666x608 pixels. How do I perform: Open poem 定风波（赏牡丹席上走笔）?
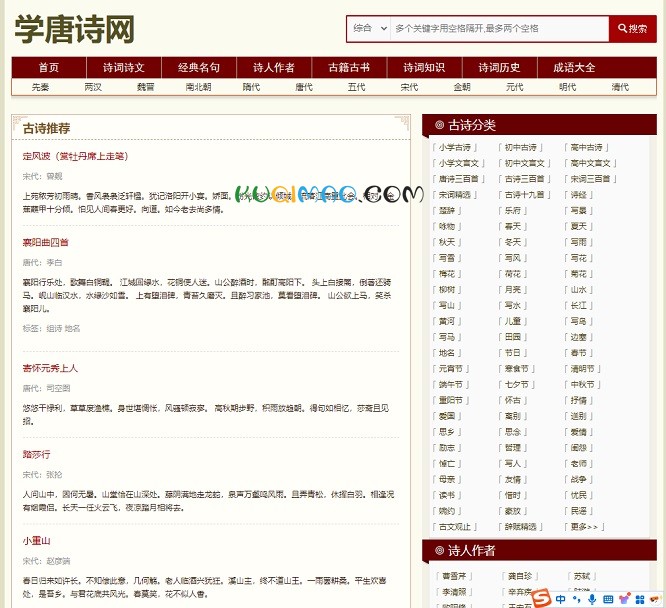coord(75,156)
